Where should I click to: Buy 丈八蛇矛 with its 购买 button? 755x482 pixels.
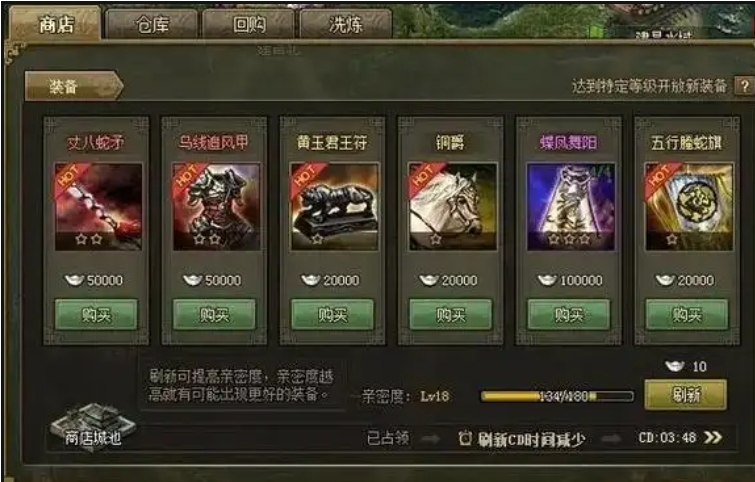[96, 314]
